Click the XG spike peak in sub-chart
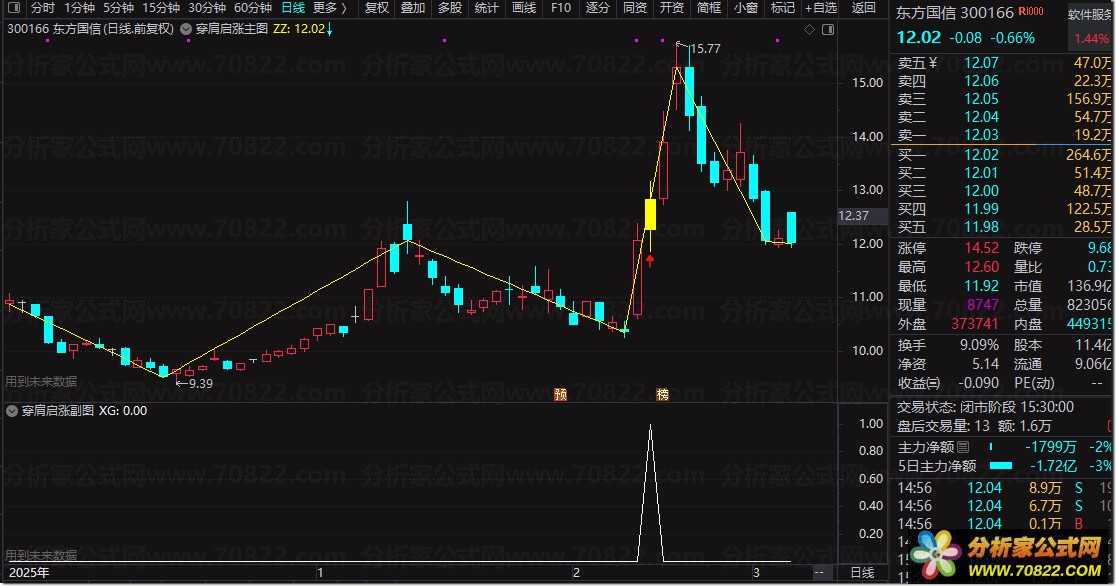 click(650, 426)
